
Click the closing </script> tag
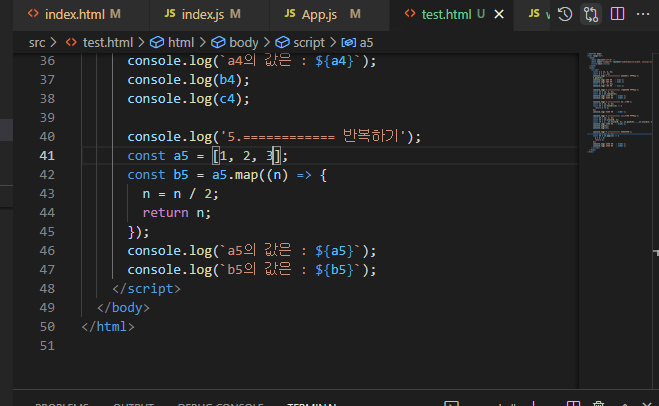coord(146,289)
